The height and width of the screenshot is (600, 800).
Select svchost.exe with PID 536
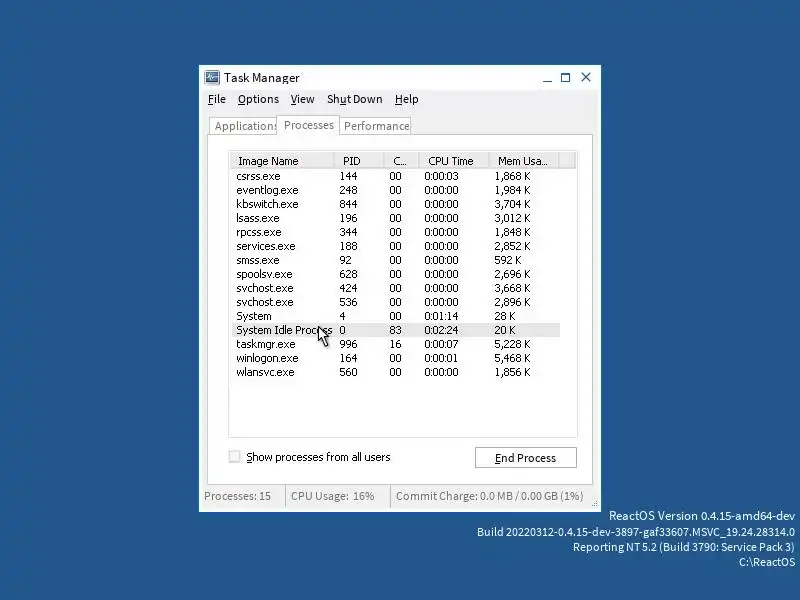point(395,302)
